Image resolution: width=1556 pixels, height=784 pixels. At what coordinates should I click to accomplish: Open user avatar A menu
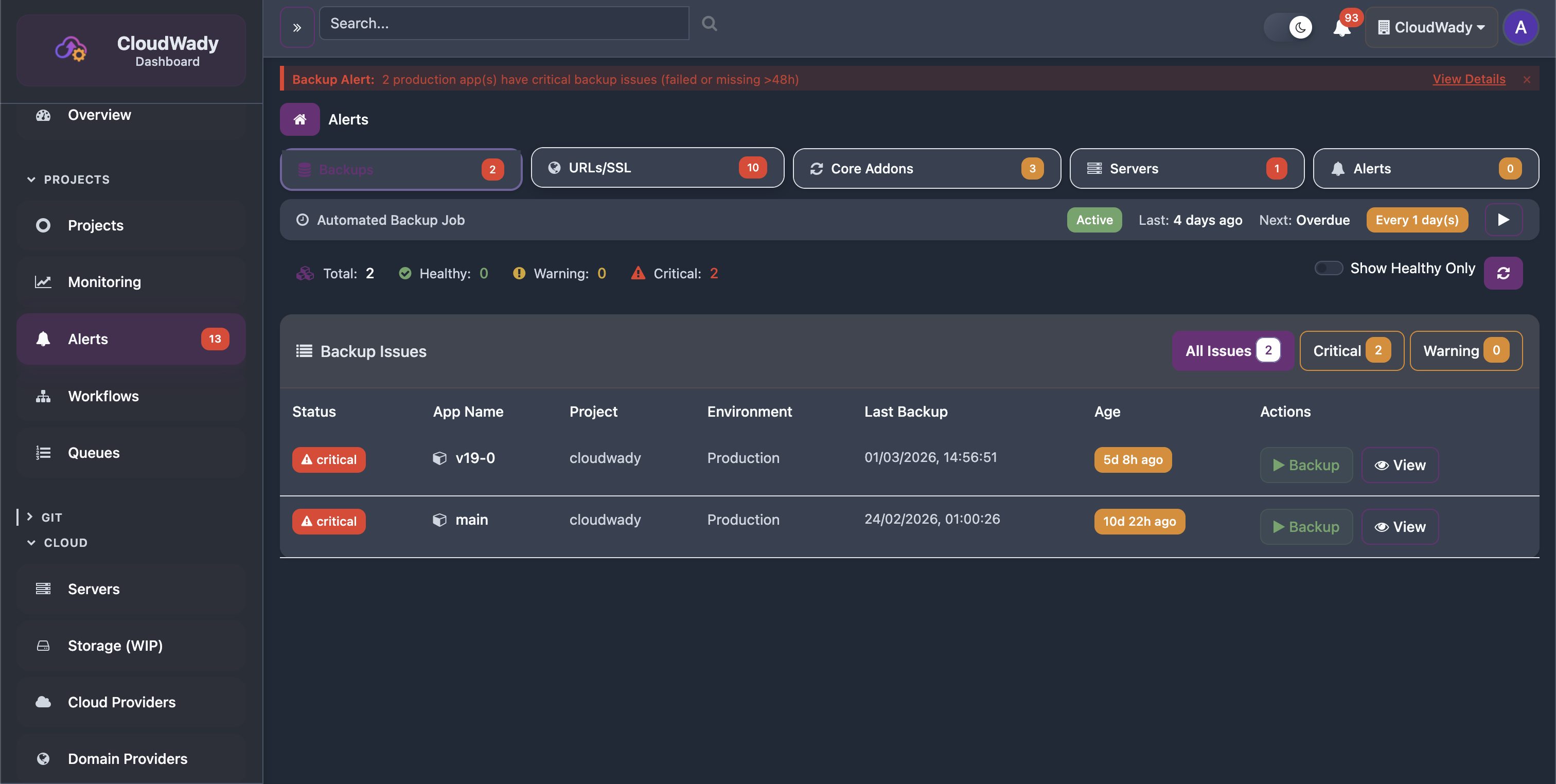1520,27
